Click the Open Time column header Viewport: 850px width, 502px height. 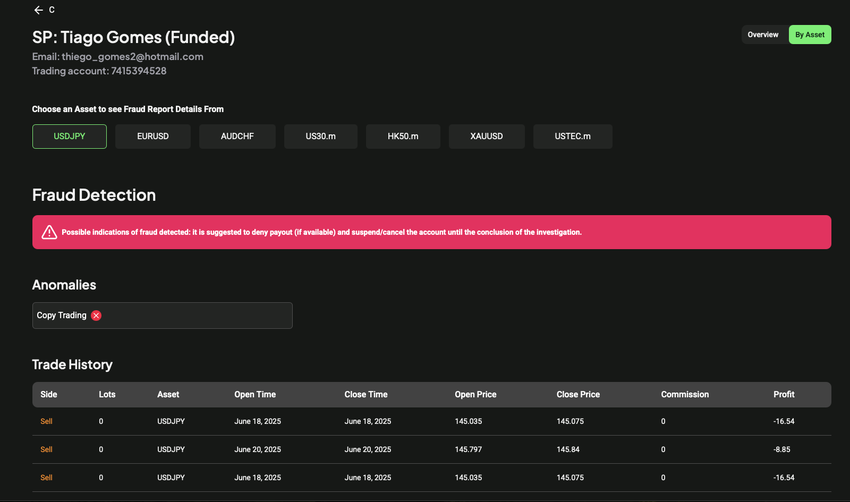[x=255, y=395]
